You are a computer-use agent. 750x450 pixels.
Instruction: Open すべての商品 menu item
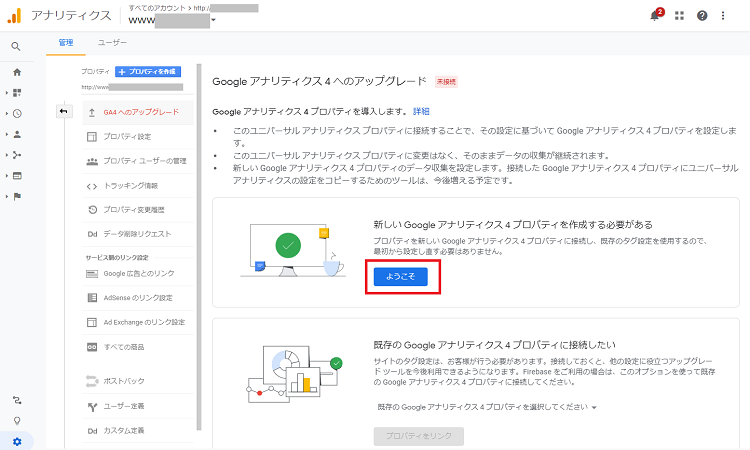click(x=138, y=347)
